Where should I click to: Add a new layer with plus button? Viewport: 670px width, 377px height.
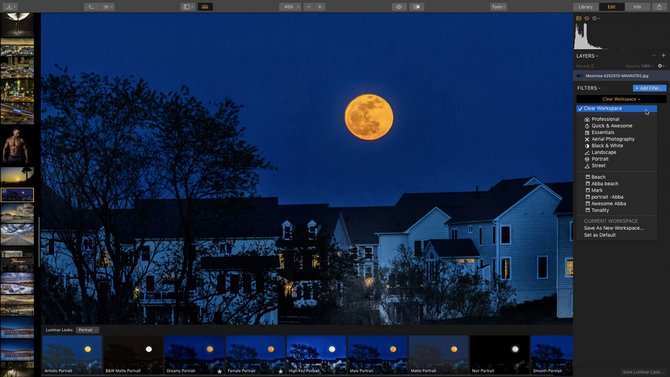click(664, 56)
